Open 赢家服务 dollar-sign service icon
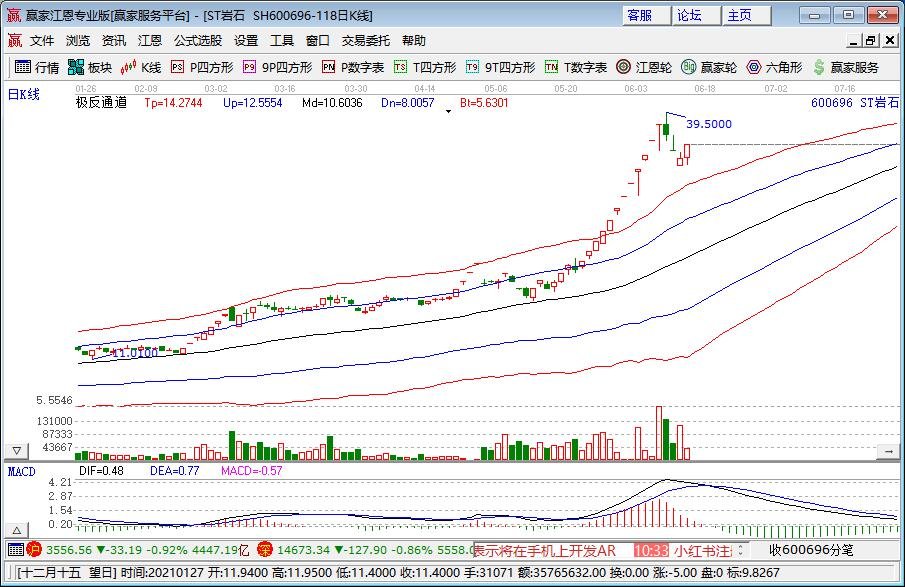Image resolution: width=905 pixels, height=587 pixels. pyautogui.click(x=846, y=68)
